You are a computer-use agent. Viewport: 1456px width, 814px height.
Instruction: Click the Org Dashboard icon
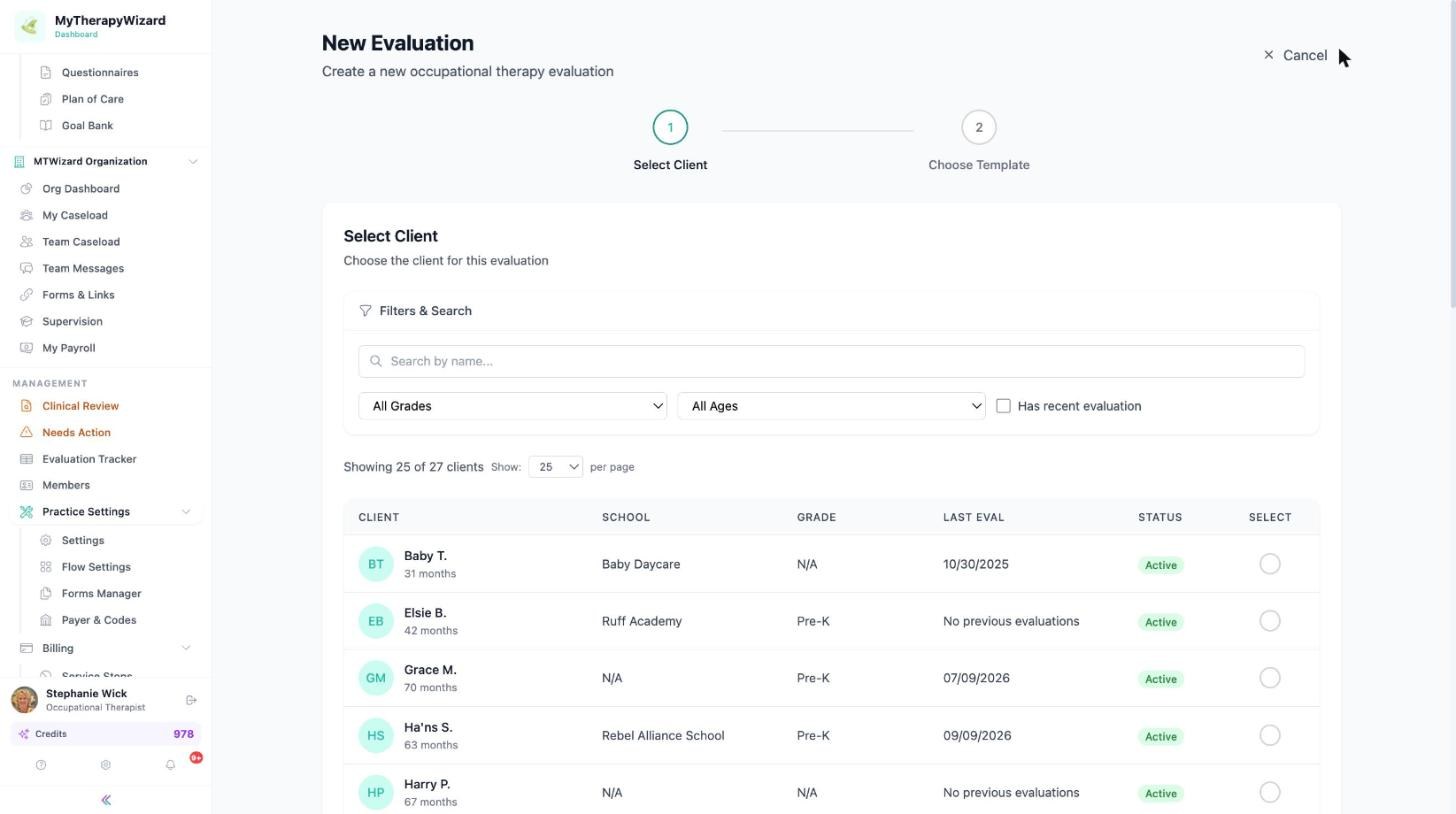tap(26, 189)
